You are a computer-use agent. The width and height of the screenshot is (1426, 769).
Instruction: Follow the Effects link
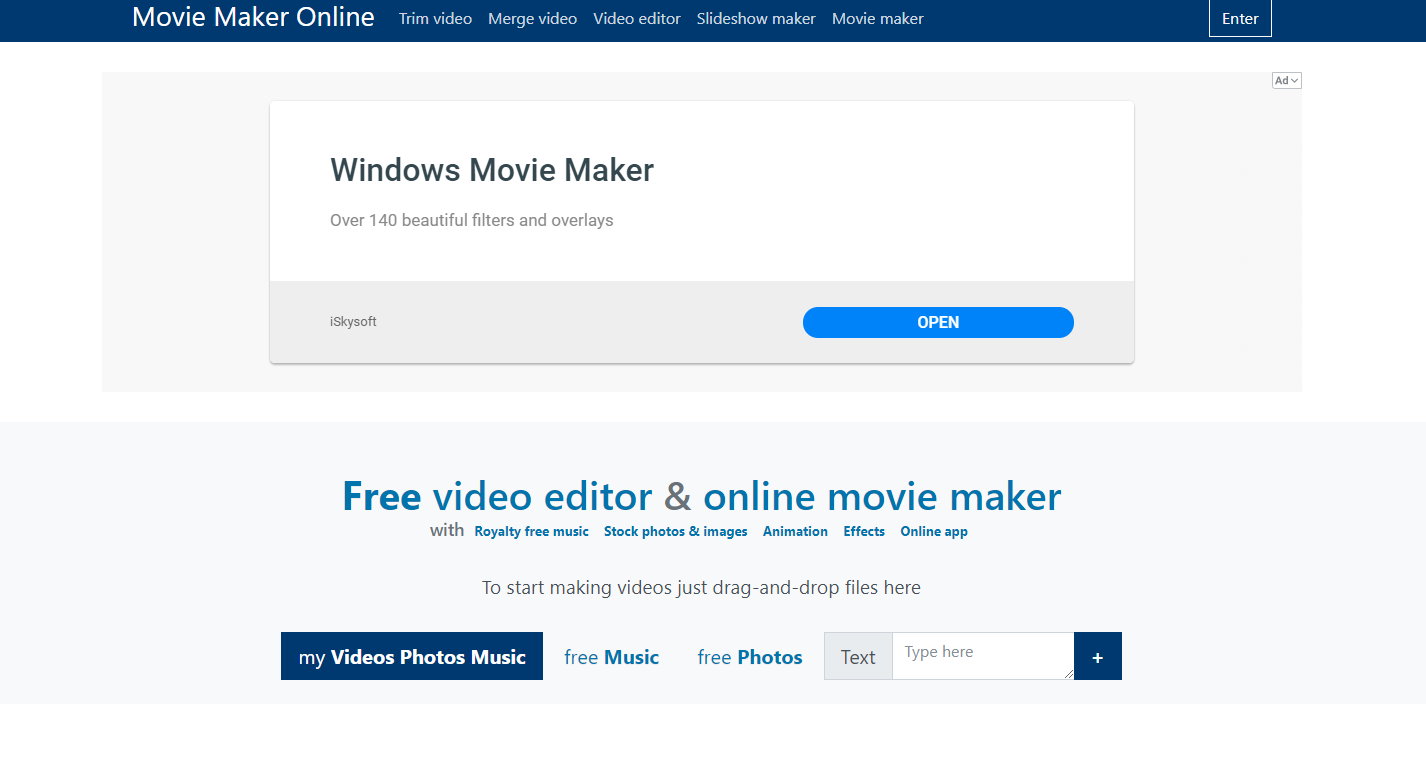(864, 531)
